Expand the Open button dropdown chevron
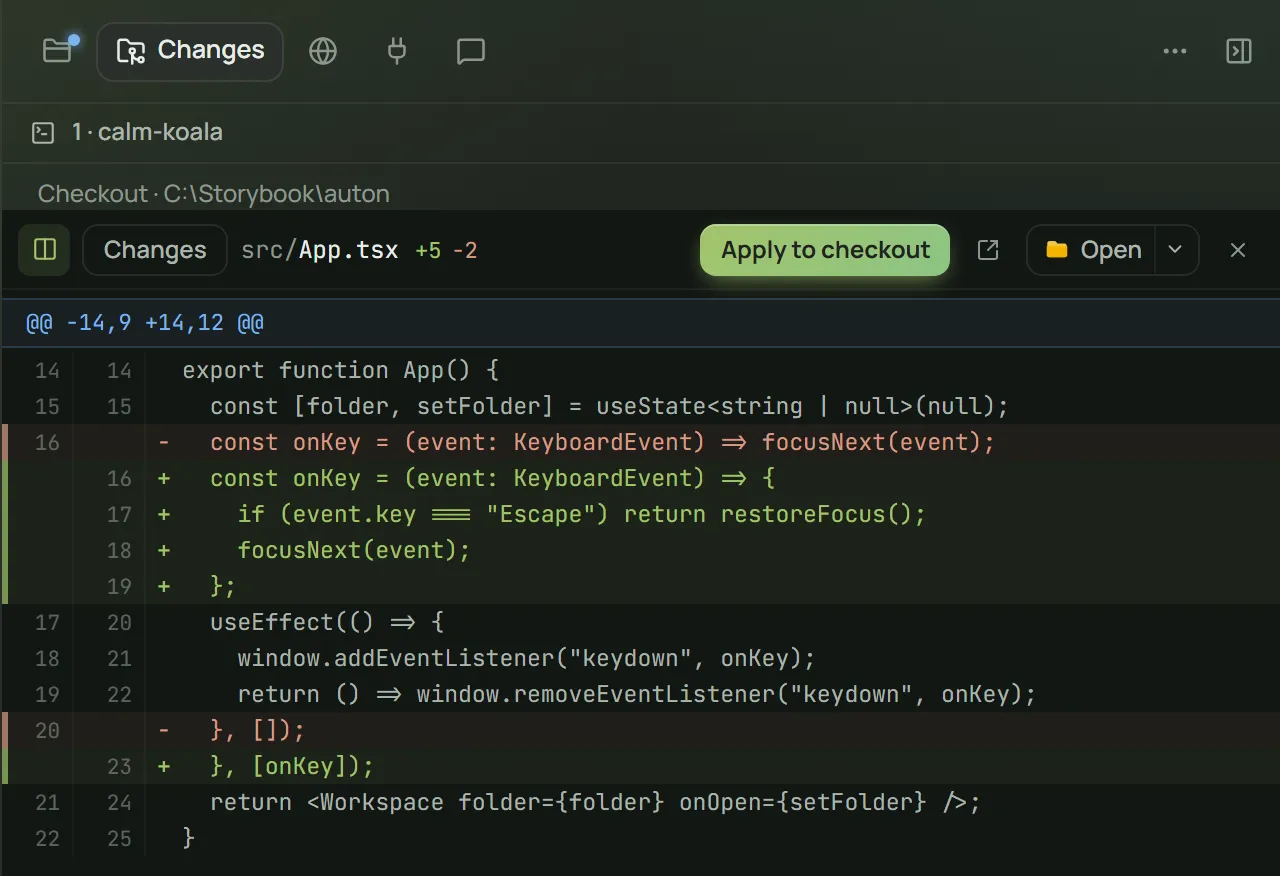The width and height of the screenshot is (1280, 876). click(1176, 250)
